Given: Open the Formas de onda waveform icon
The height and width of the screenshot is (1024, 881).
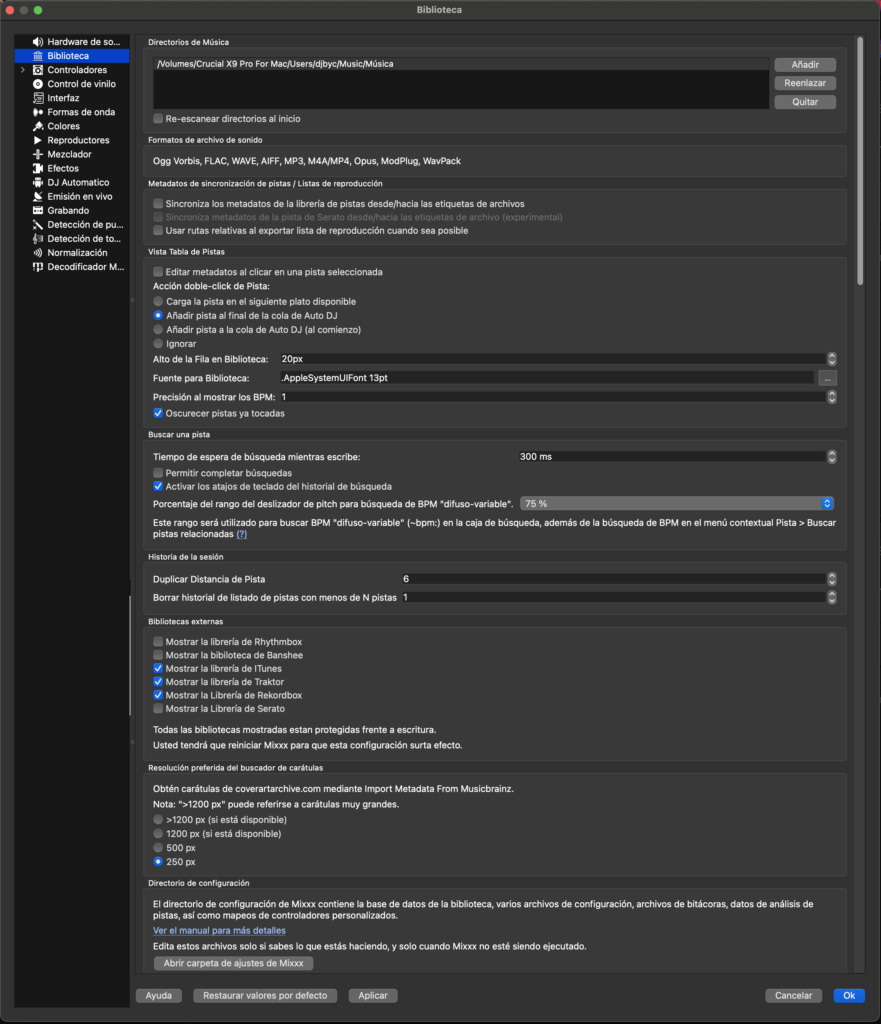Looking at the screenshot, I should pos(38,112).
